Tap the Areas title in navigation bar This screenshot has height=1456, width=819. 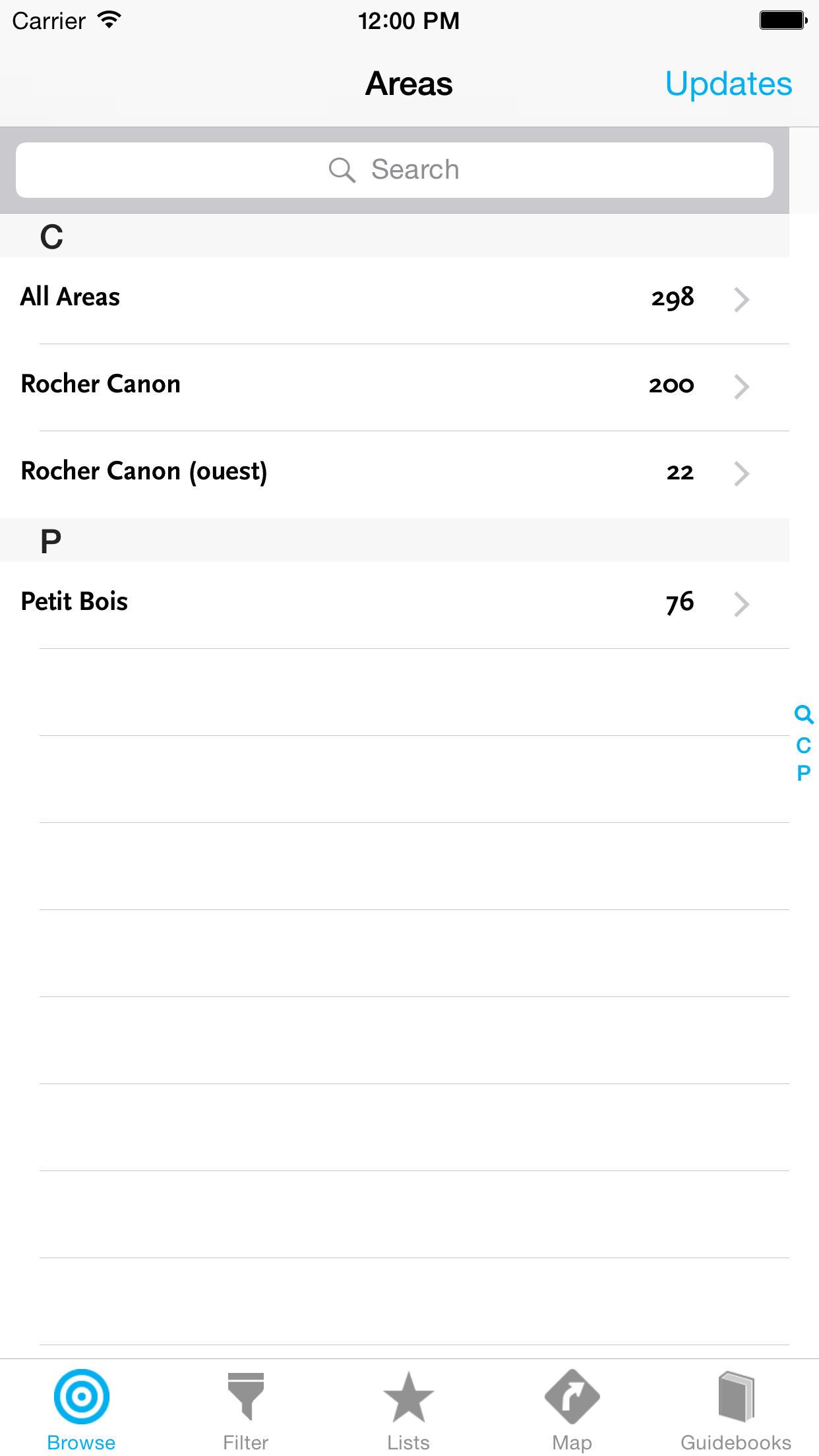(x=409, y=84)
